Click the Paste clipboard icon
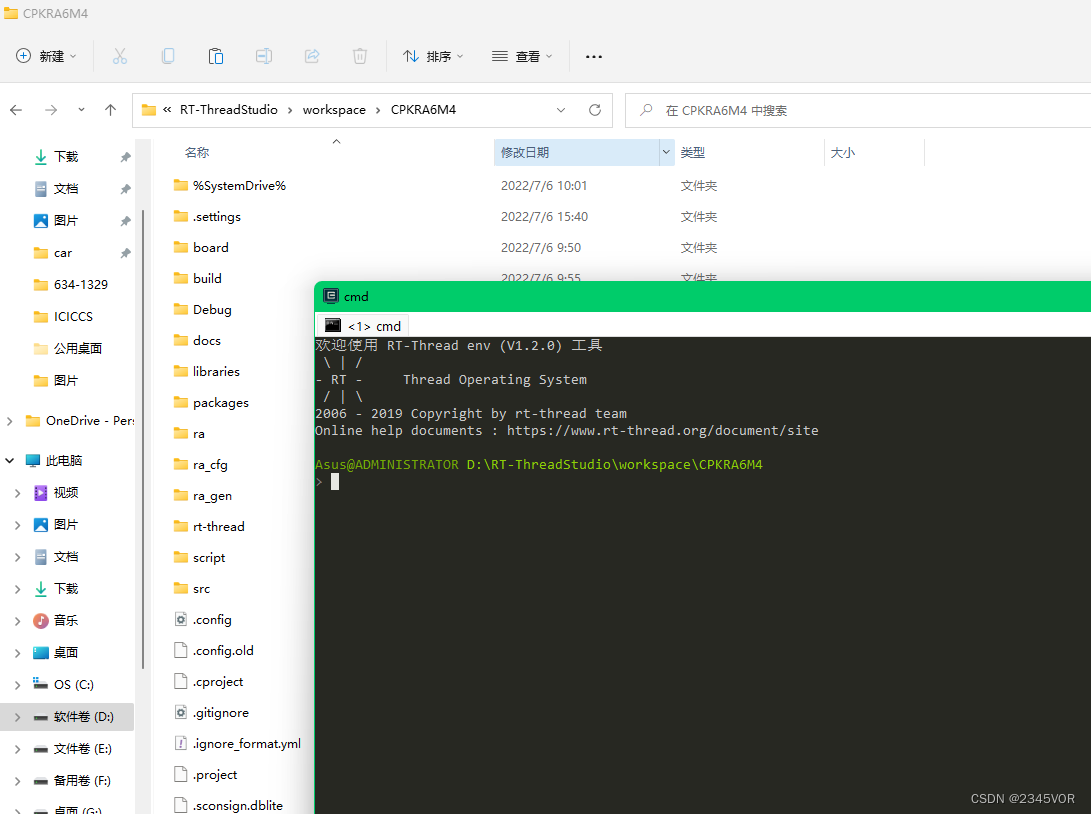Screen dimensions: 1091x814 tap(216, 56)
